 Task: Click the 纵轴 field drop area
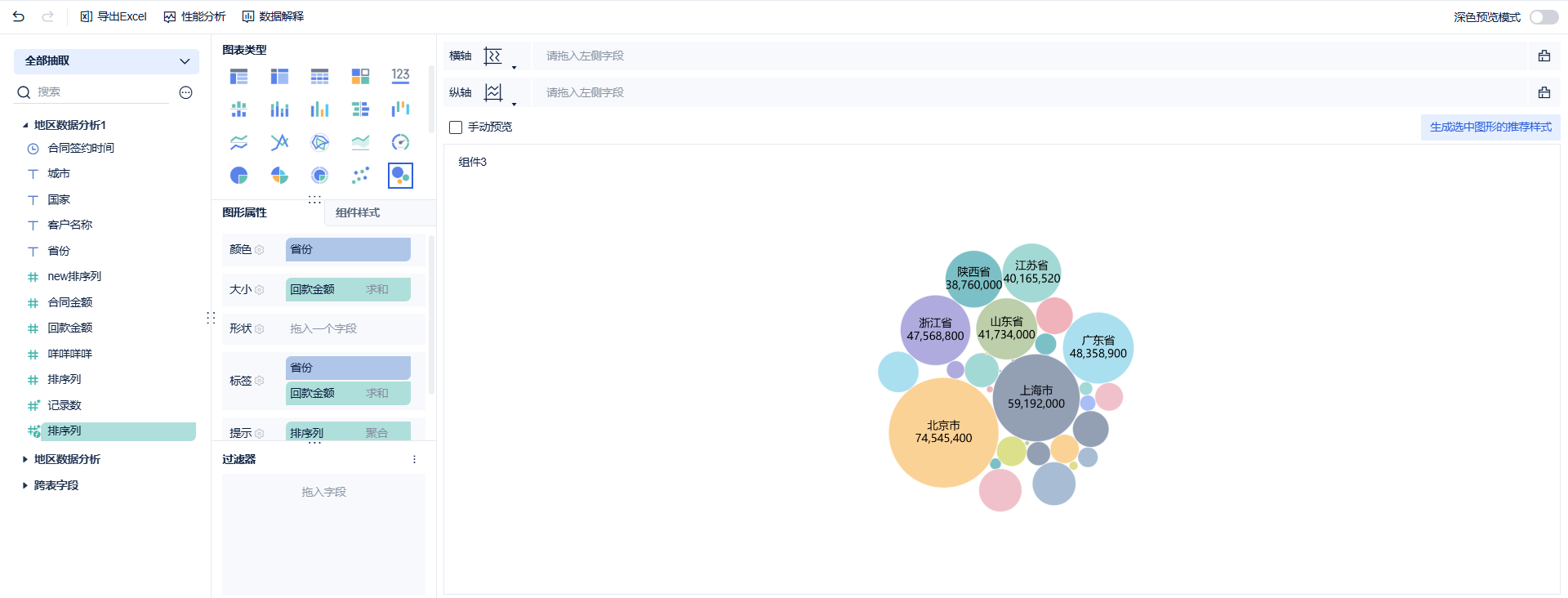1029,92
